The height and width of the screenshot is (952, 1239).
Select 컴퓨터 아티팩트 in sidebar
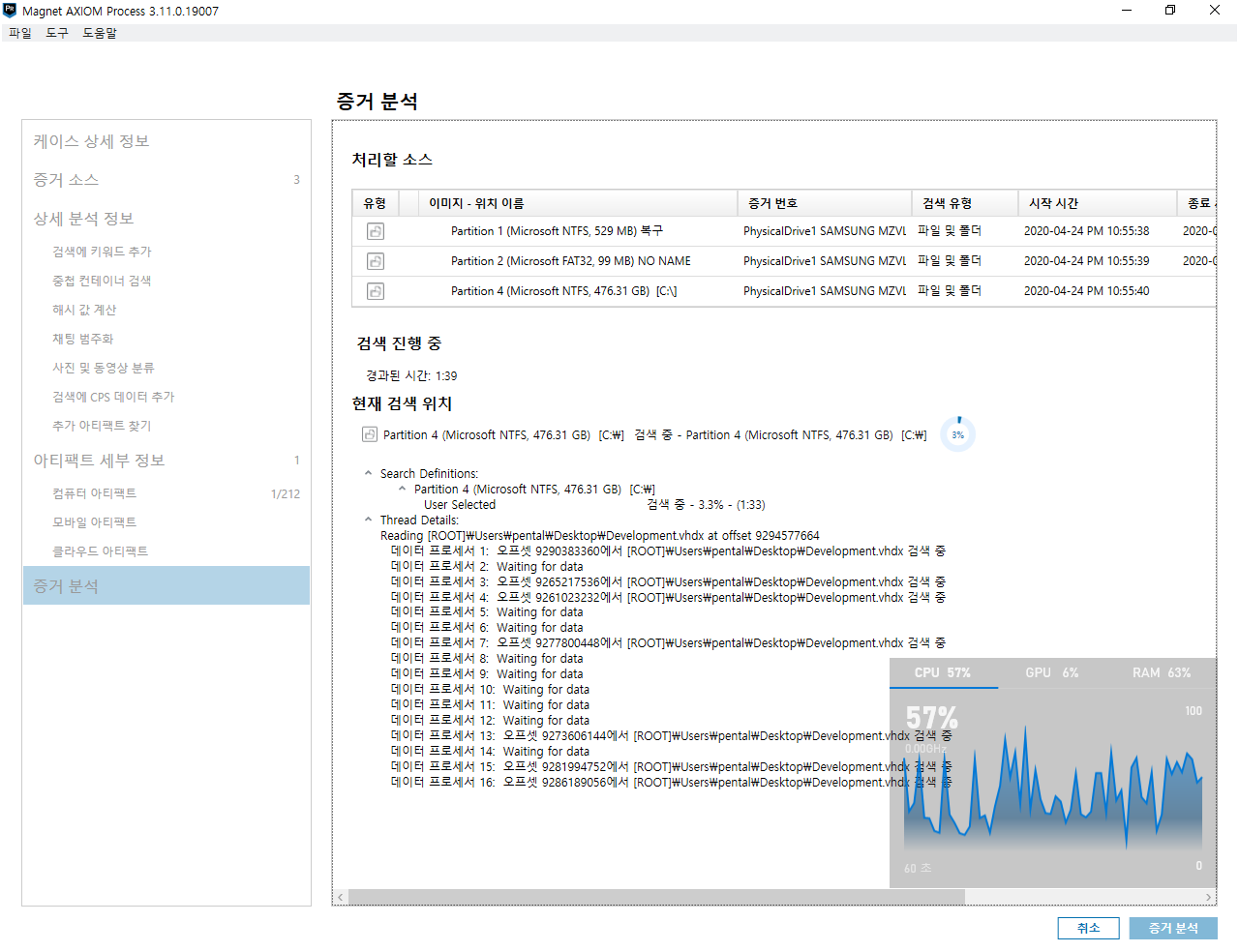[x=94, y=493]
